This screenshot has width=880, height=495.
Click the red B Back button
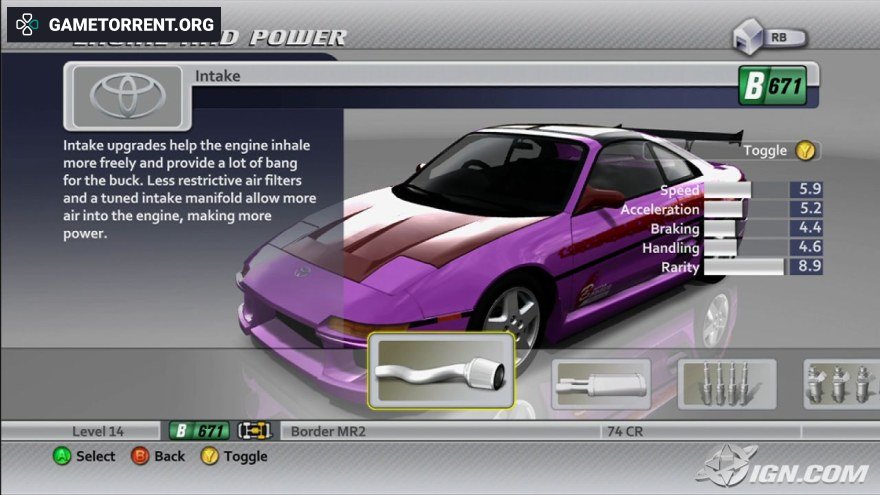click(140, 456)
